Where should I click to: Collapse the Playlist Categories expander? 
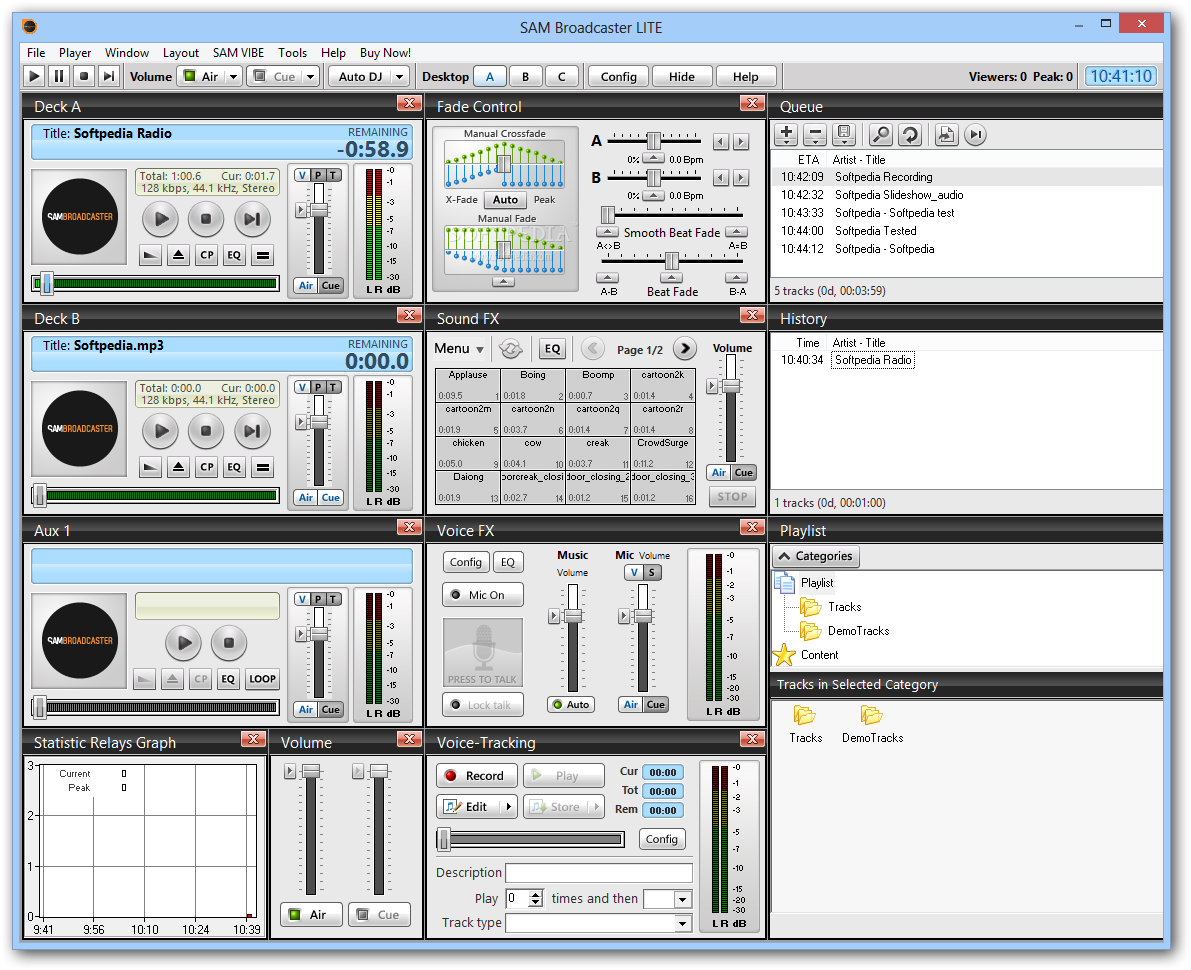[x=816, y=556]
